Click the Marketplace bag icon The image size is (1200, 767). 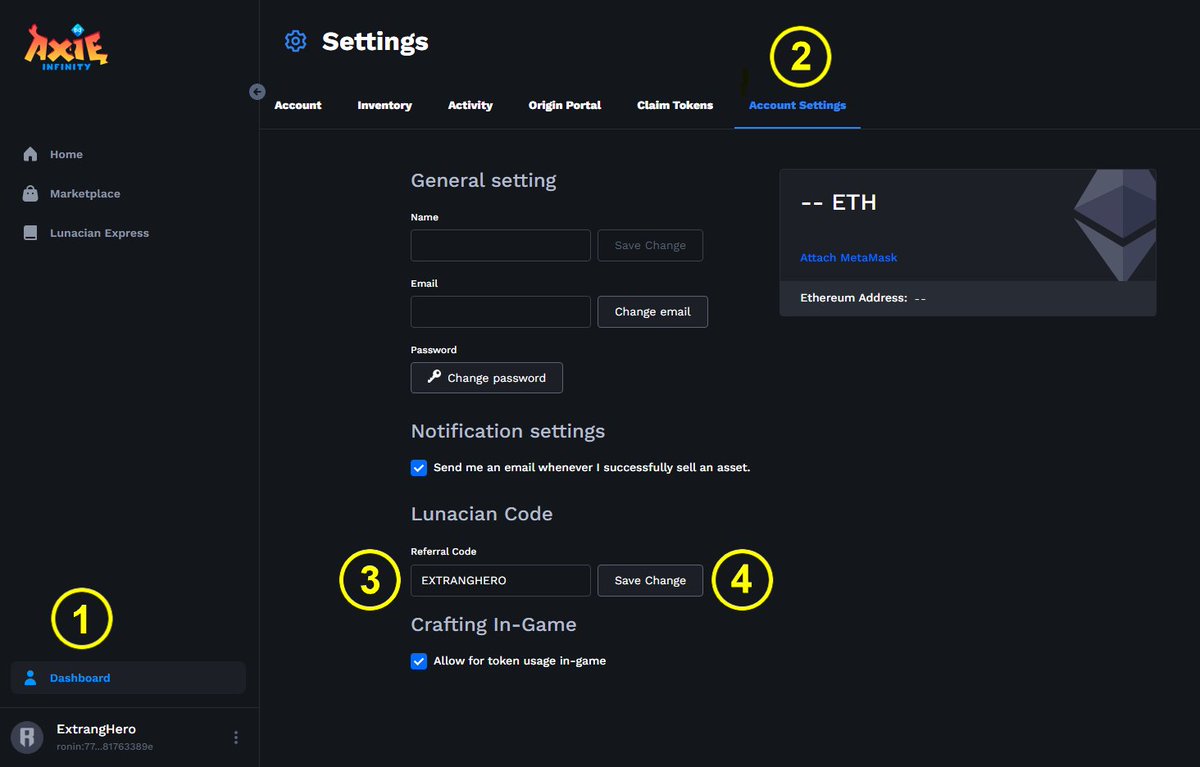(x=30, y=193)
